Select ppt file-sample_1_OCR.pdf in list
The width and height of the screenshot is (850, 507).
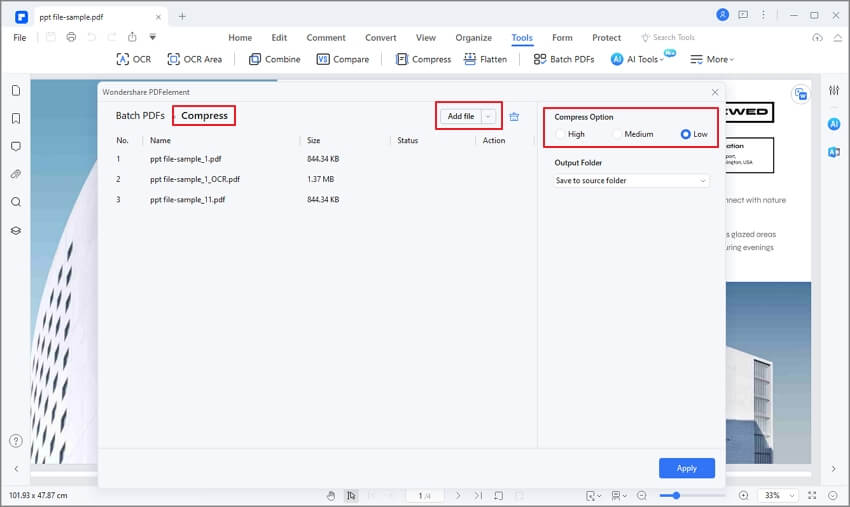(x=195, y=179)
